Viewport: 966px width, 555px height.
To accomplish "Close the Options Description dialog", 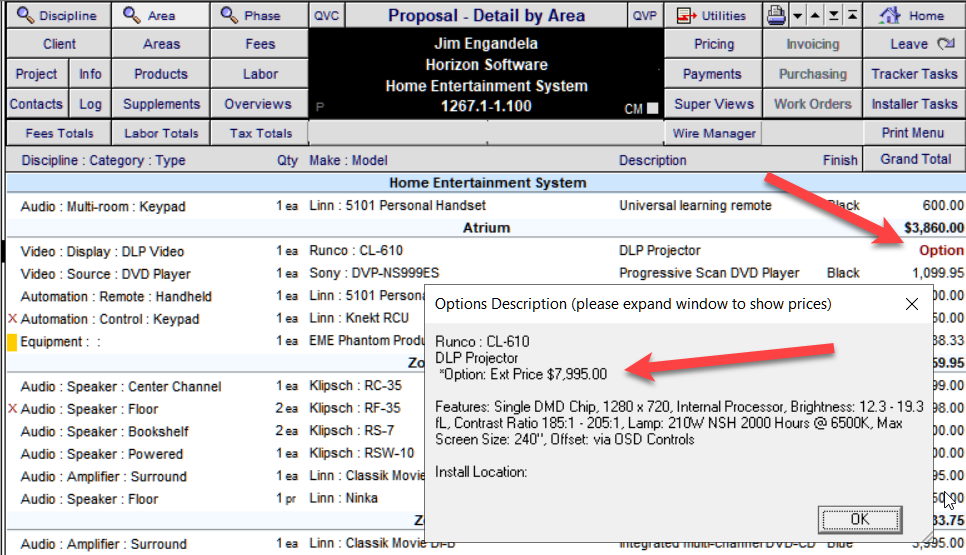I will 912,304.
